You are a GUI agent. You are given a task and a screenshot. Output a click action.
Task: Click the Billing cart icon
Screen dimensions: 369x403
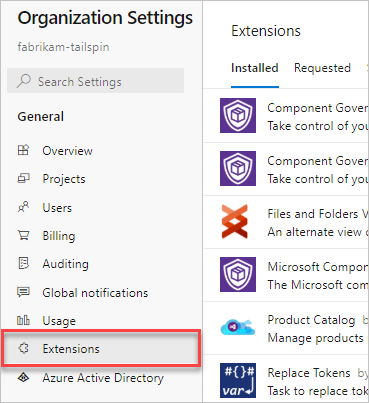[23, 235]
